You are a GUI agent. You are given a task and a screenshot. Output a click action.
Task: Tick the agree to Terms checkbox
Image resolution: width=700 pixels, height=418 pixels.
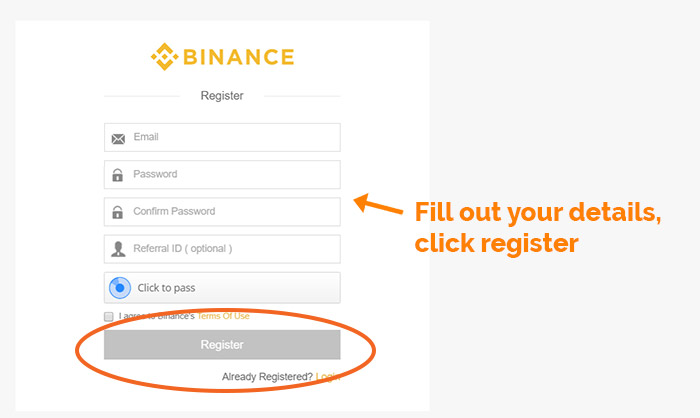coord(108,317)
